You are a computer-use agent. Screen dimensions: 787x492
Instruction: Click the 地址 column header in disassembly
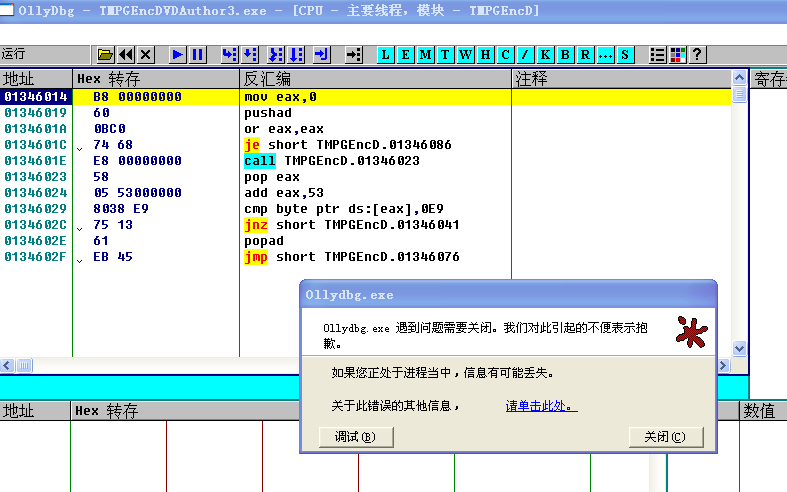coord(36,79)
